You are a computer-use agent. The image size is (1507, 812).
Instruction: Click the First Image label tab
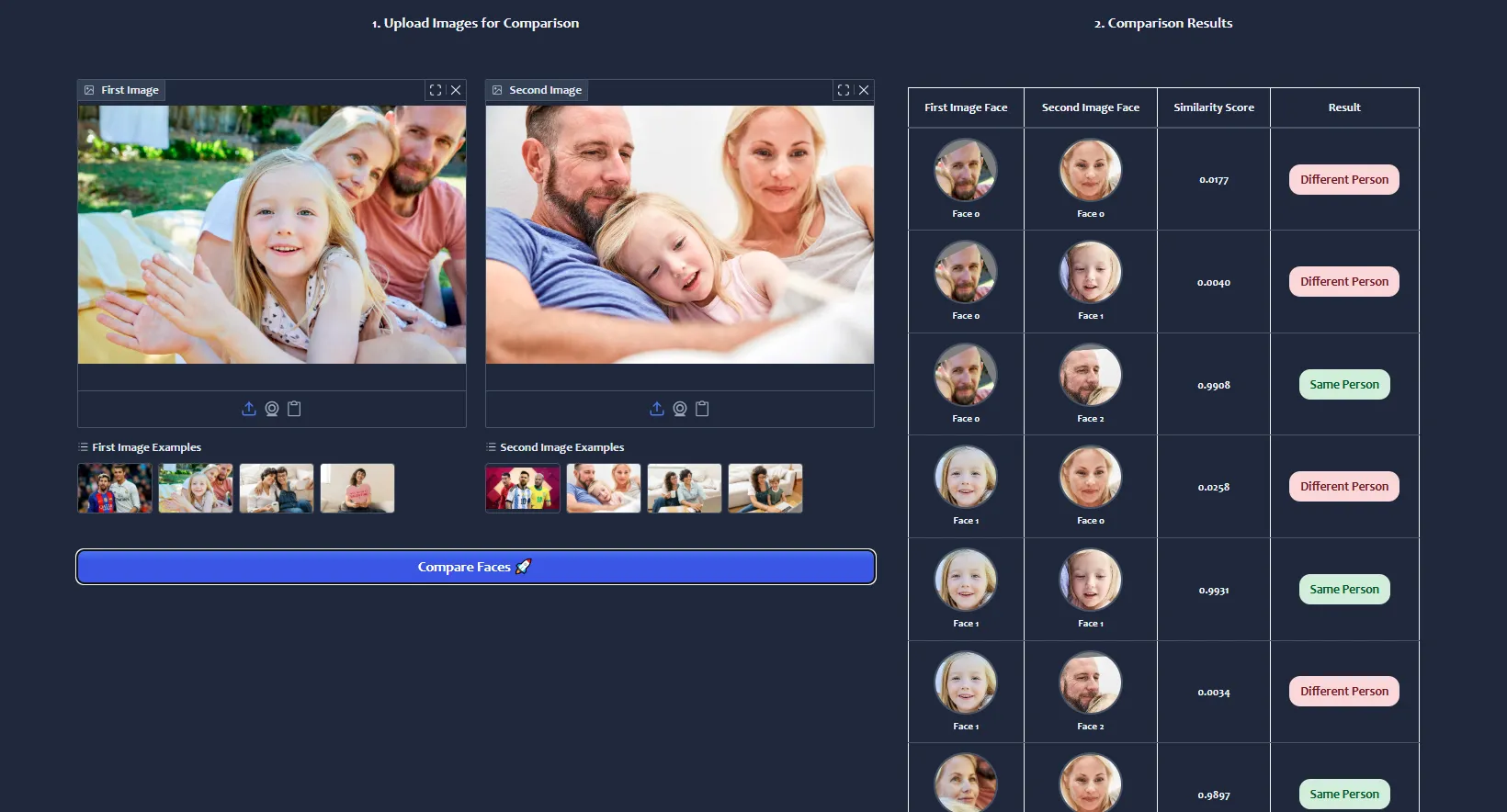(x=121, y=90)
